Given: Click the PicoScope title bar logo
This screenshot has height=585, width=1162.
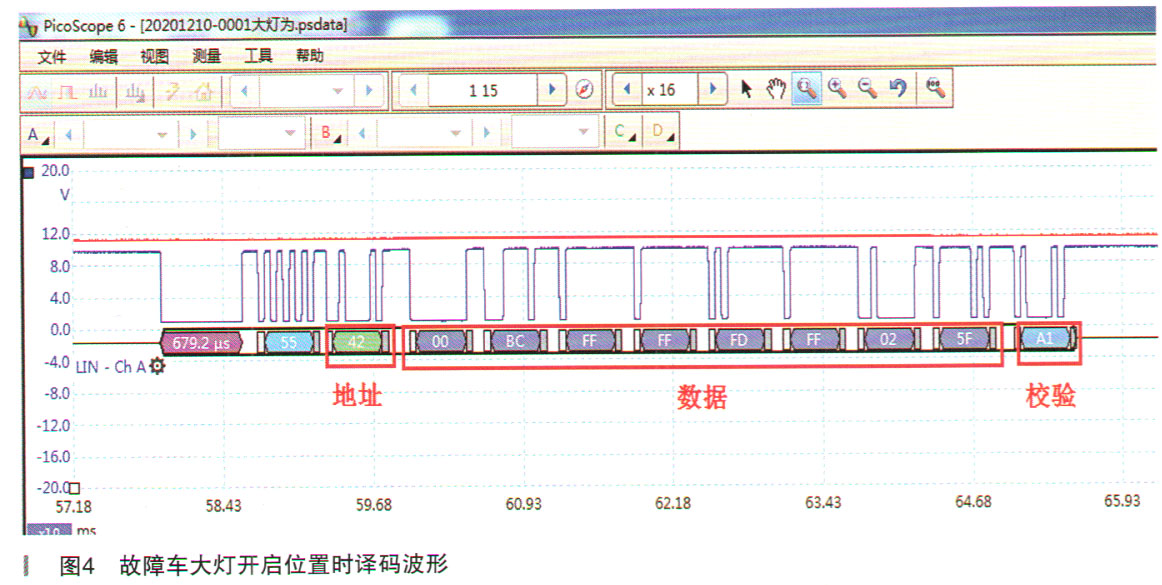Looking at the screenshot, I should pyautogui.click(x=28, y=26).
